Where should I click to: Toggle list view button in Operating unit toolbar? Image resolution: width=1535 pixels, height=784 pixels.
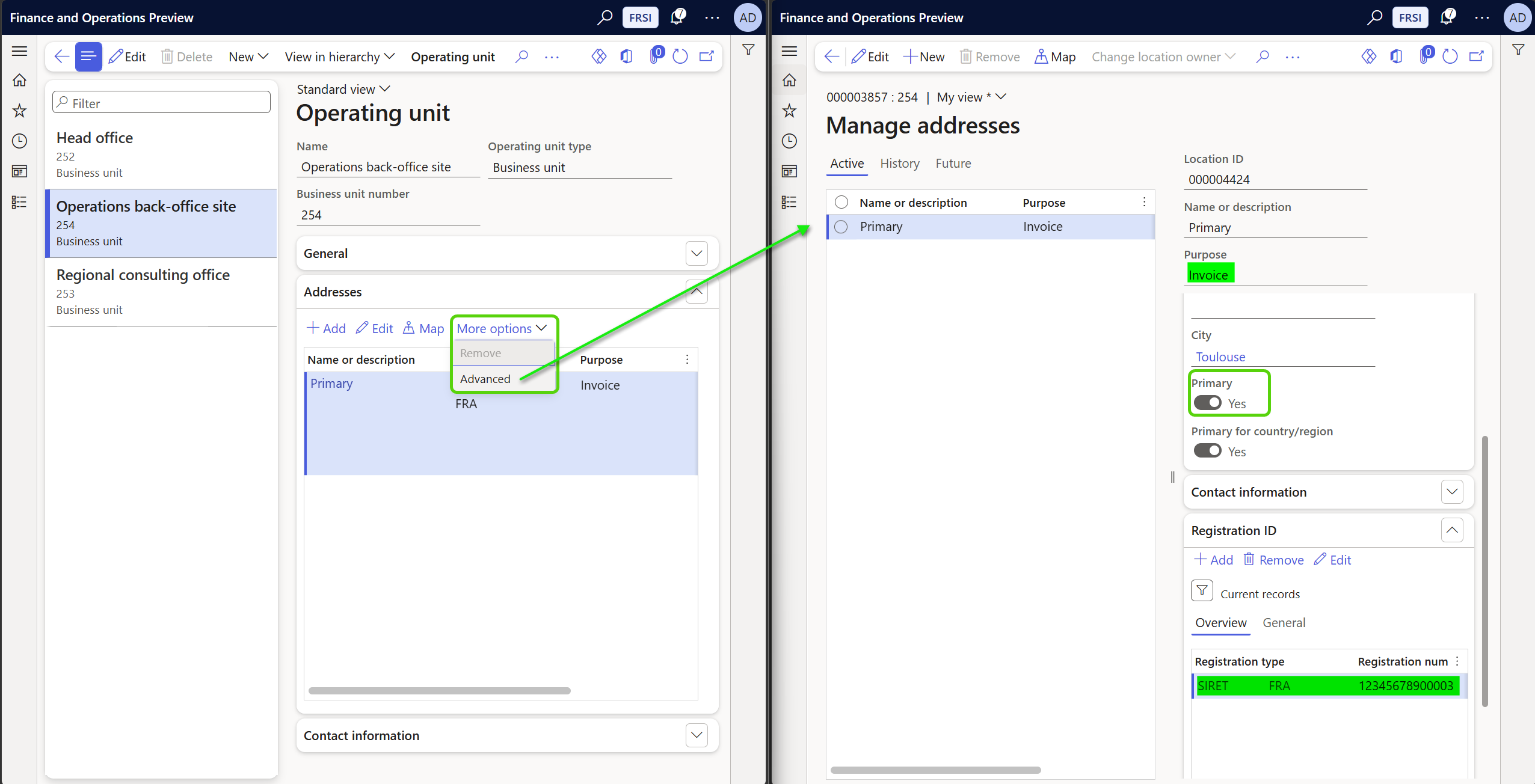tap(88, 57)
